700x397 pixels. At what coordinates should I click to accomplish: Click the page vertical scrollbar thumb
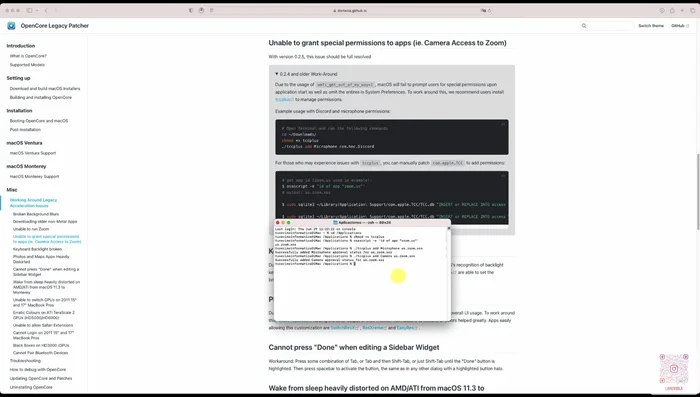tap(697, 192)
